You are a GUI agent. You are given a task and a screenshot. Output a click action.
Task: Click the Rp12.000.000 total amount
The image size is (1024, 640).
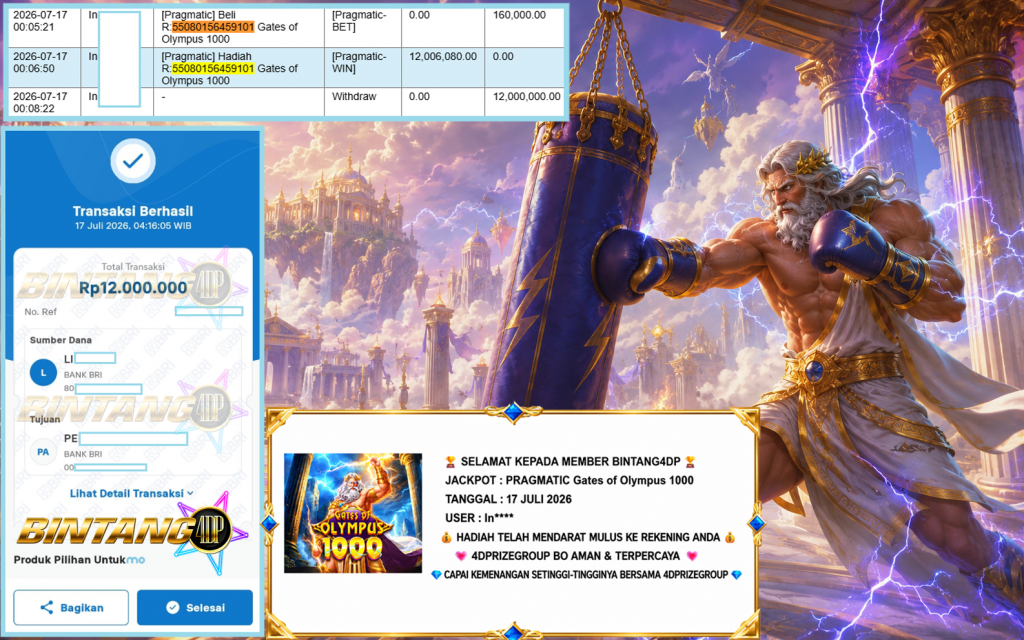point(133,288)
